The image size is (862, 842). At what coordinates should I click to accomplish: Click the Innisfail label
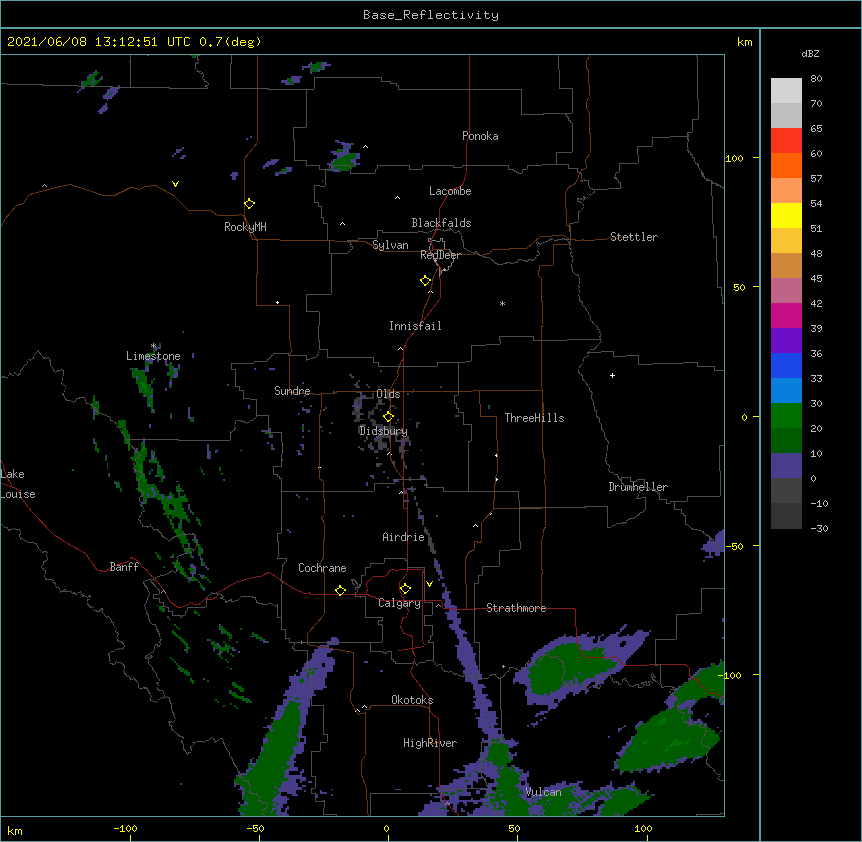415,326
